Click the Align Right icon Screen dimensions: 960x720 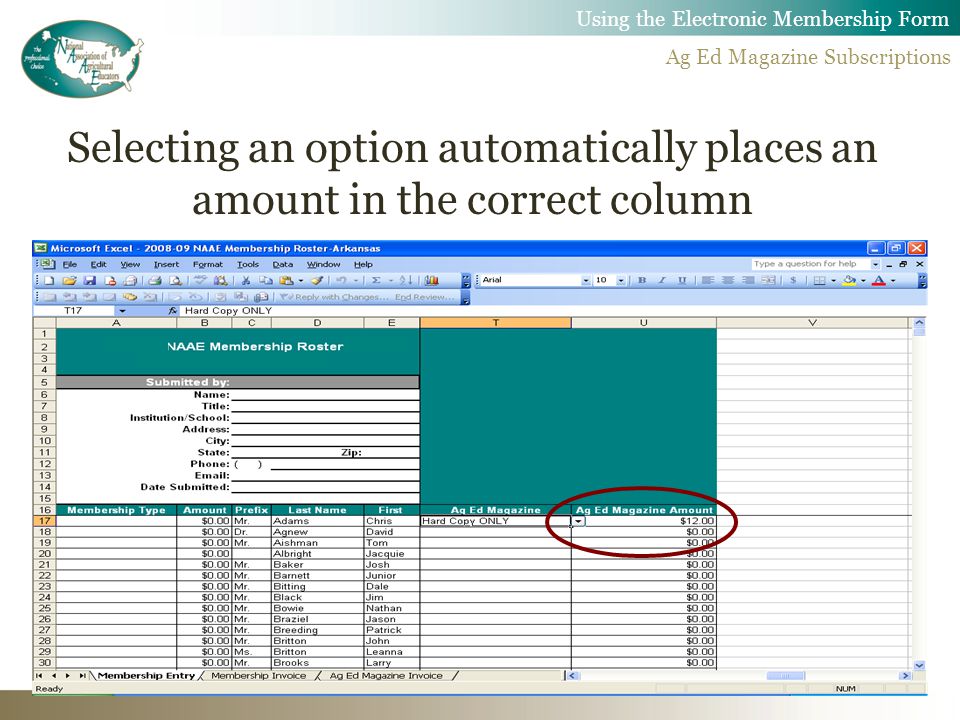(748, 280)
